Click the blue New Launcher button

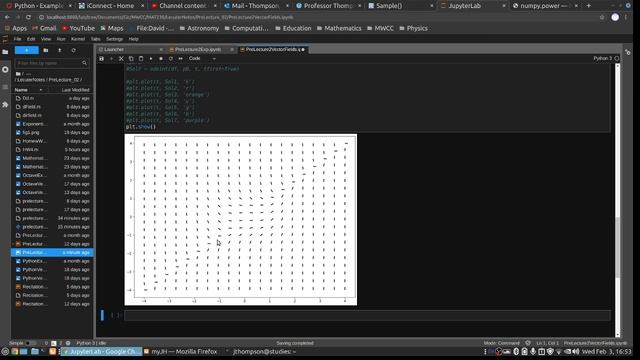(27, 50)
